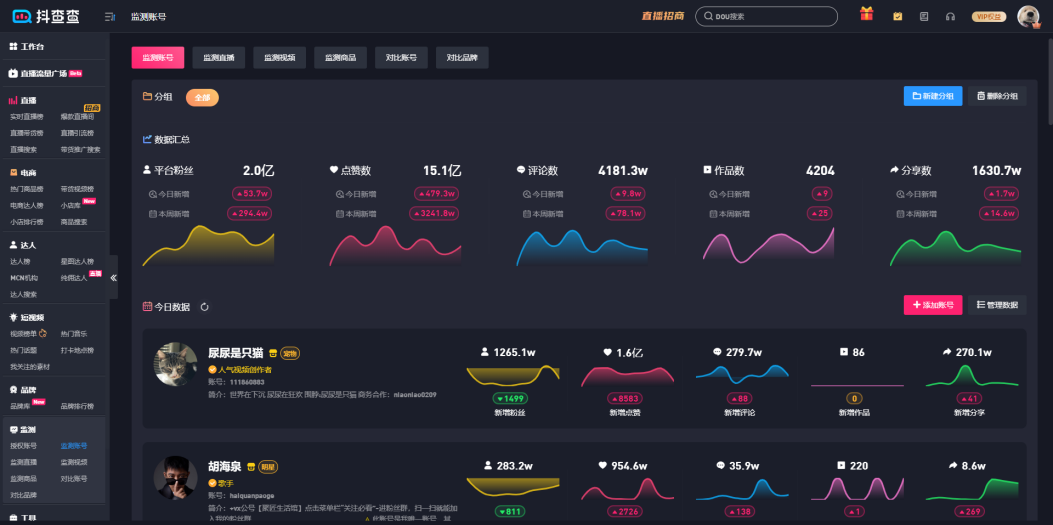This screenshot has height=525, width=1053.
Task: Open 管理数据 button
Action: click(997, 305)
